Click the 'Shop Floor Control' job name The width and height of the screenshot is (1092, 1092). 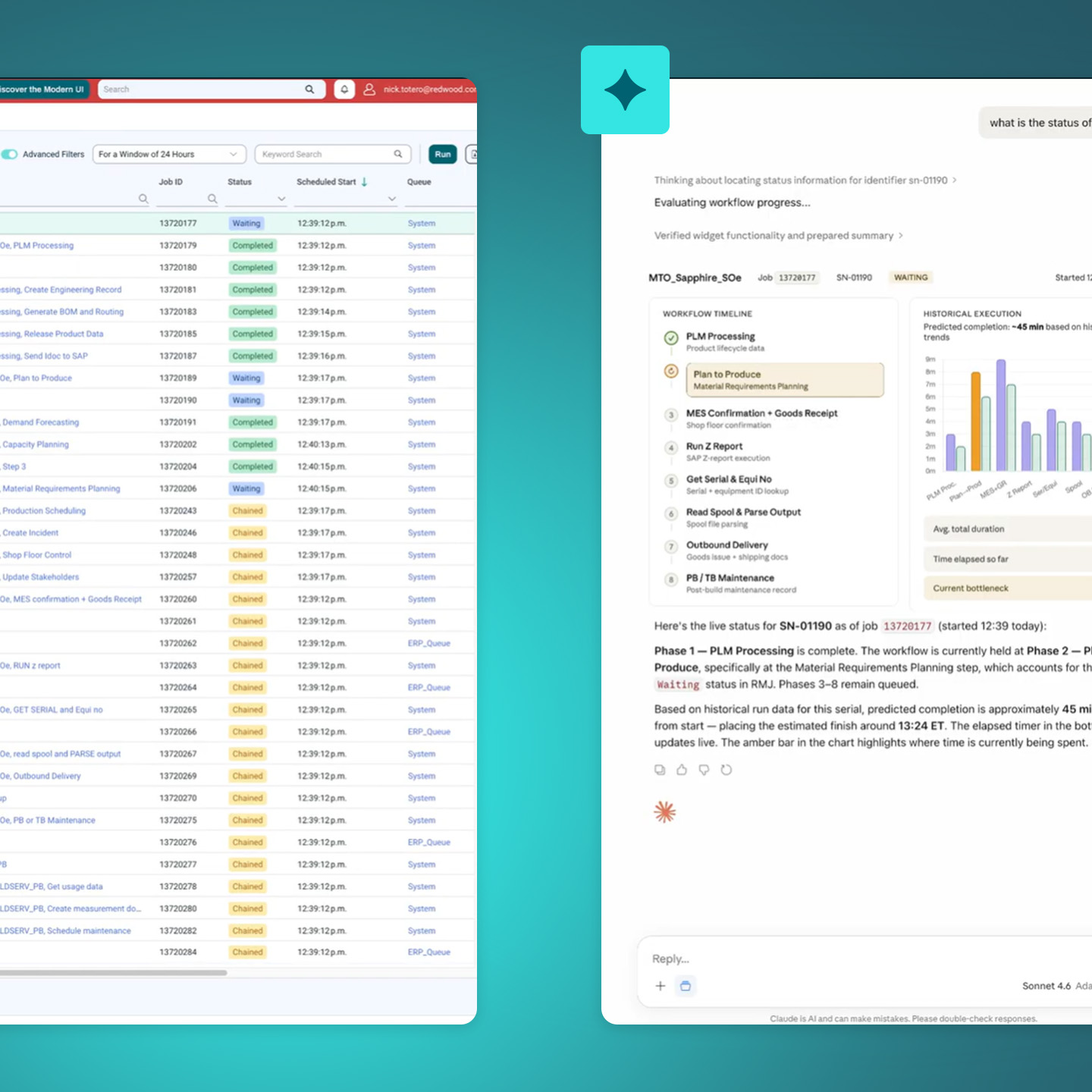pos(37,555)
